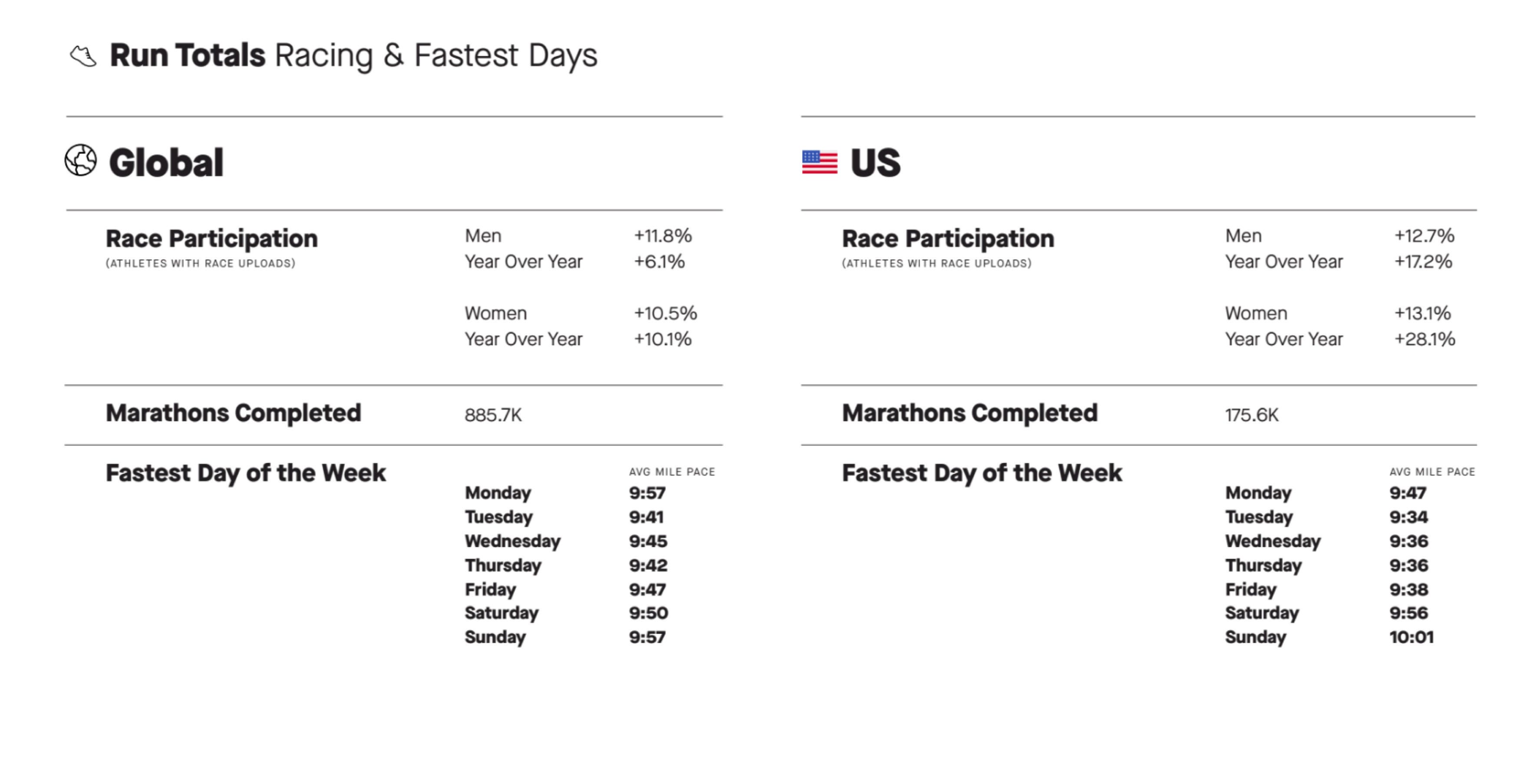
Task: Click the Global AVG MILE PACE label
Action: point(672,471)
